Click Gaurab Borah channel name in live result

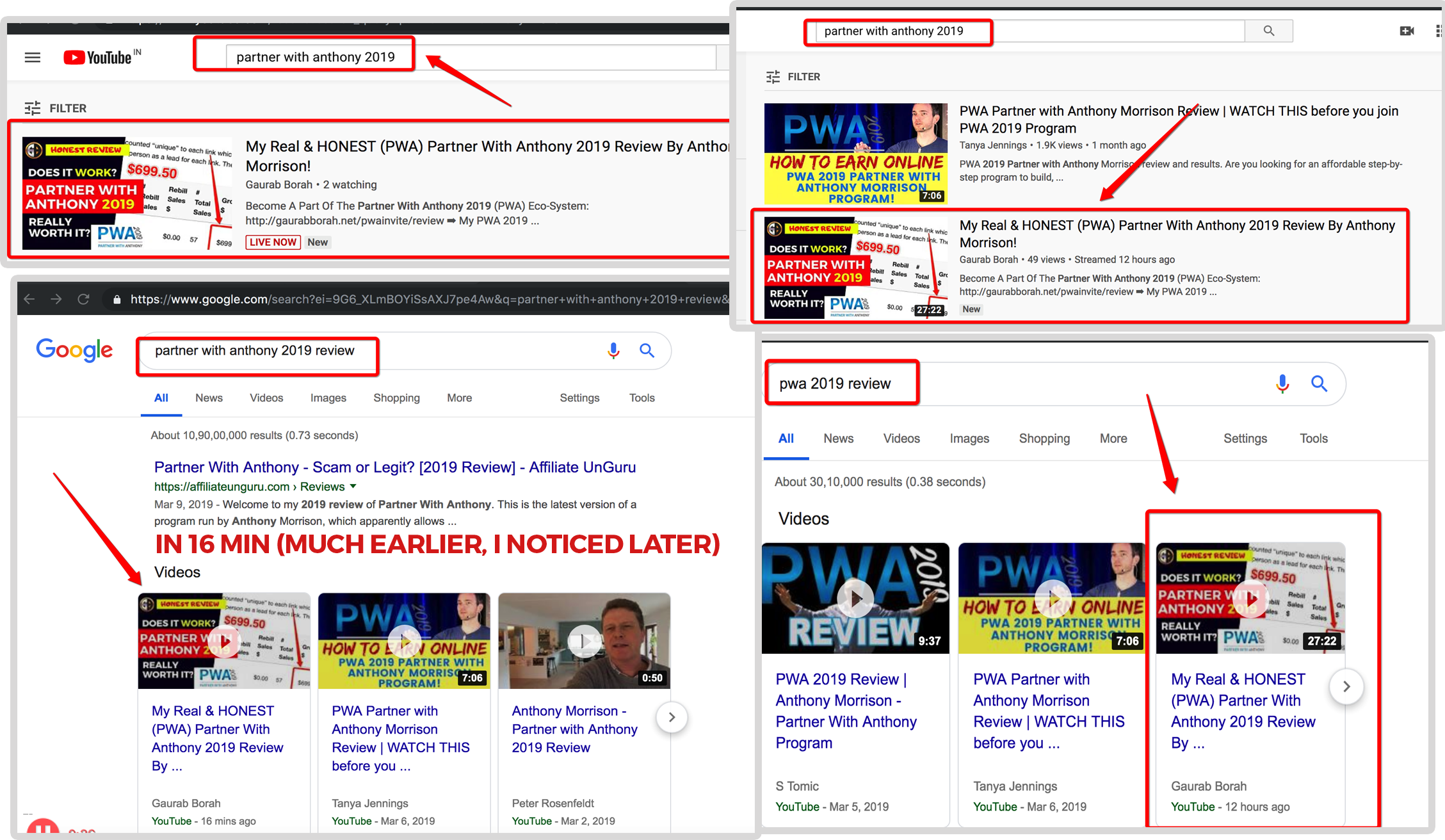pyautogui.click(x=279, y=184)
